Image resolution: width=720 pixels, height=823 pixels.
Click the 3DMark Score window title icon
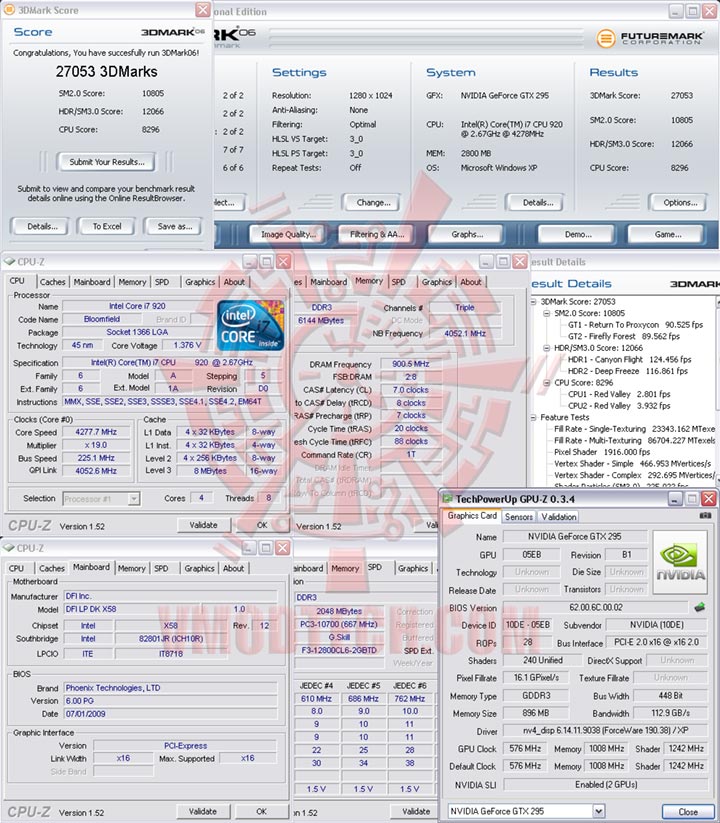click(x=8, y=9)
